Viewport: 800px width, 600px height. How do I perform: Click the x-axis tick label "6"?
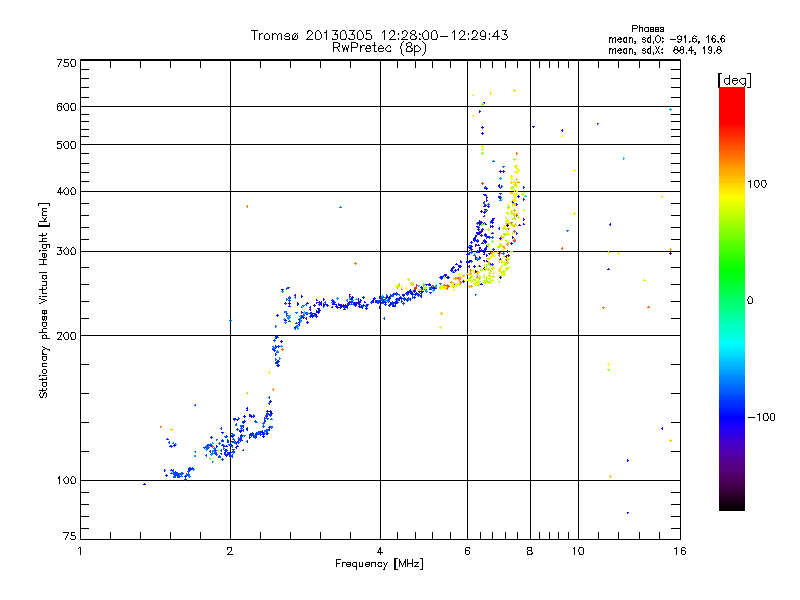pyautogui.click(x=467, y=551)
